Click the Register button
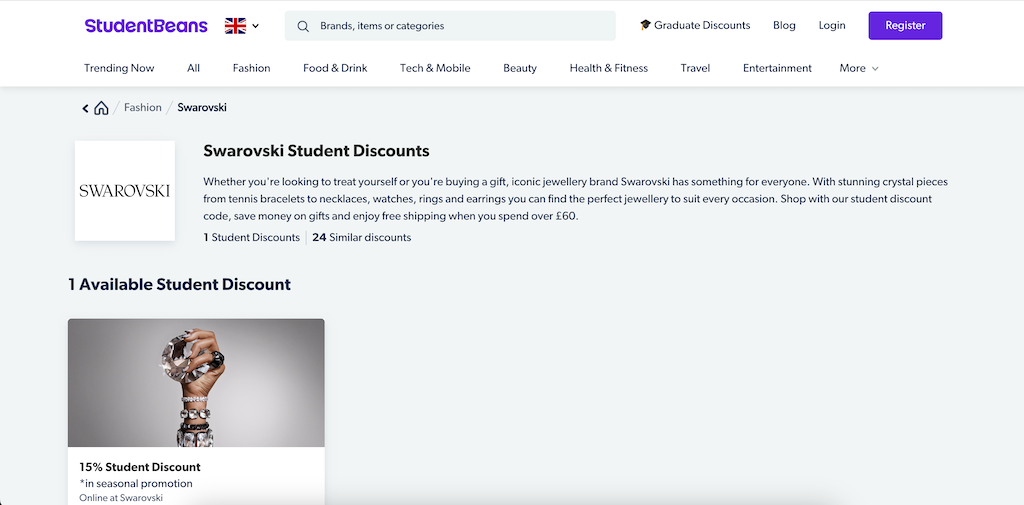Viewport: 1024px width, 505px height. 905,25
